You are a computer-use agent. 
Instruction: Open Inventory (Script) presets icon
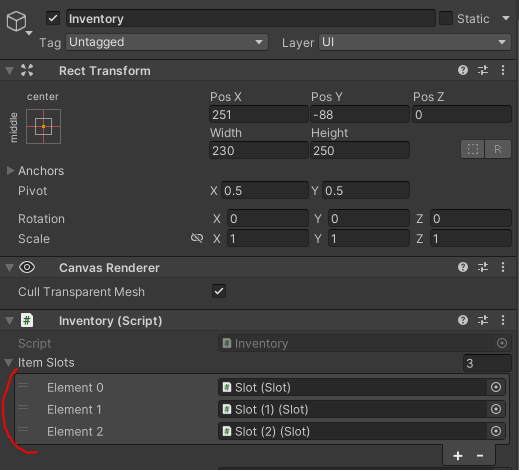tap(483, 320)
